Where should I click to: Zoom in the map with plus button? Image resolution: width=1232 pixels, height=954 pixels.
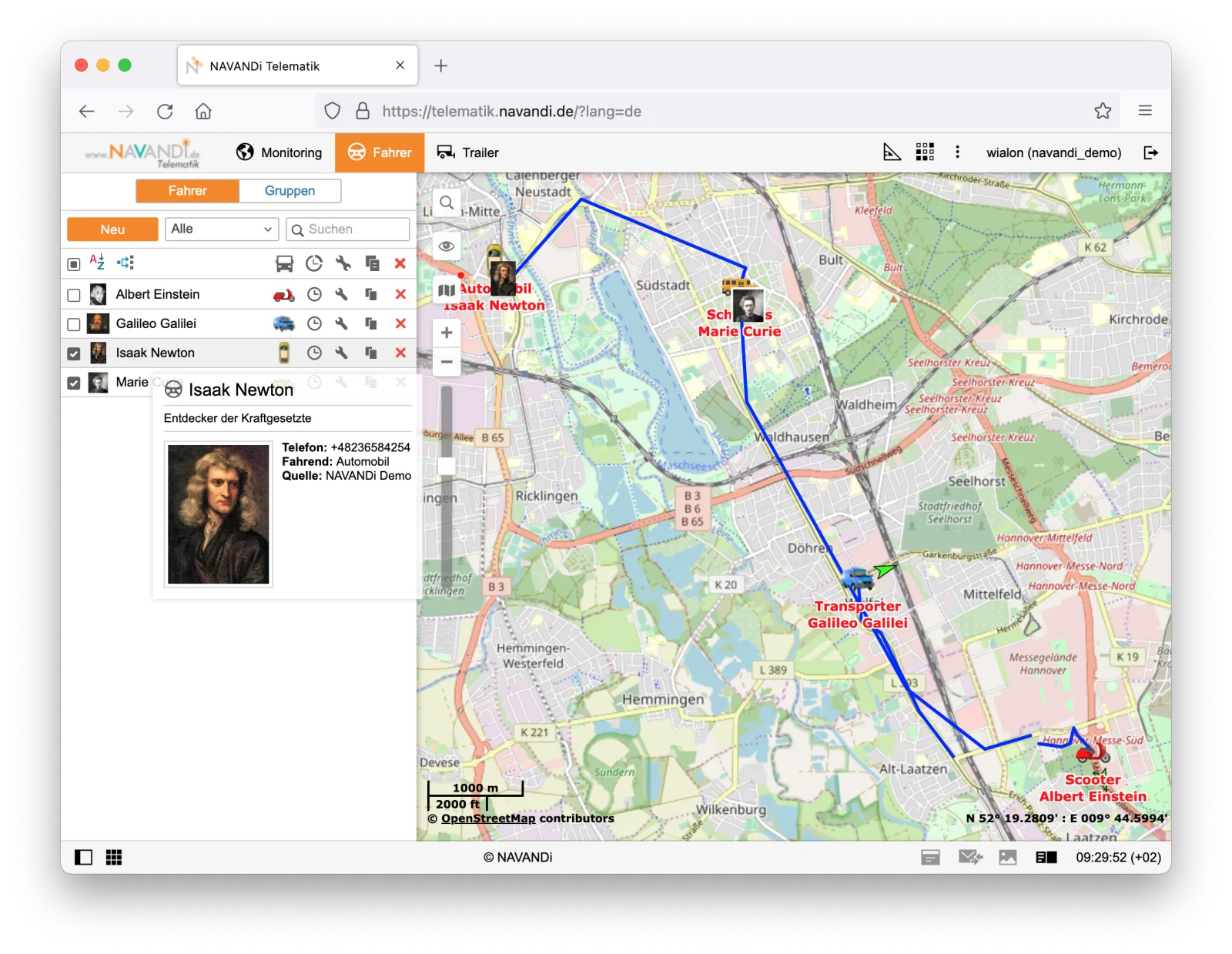point(447,333)
